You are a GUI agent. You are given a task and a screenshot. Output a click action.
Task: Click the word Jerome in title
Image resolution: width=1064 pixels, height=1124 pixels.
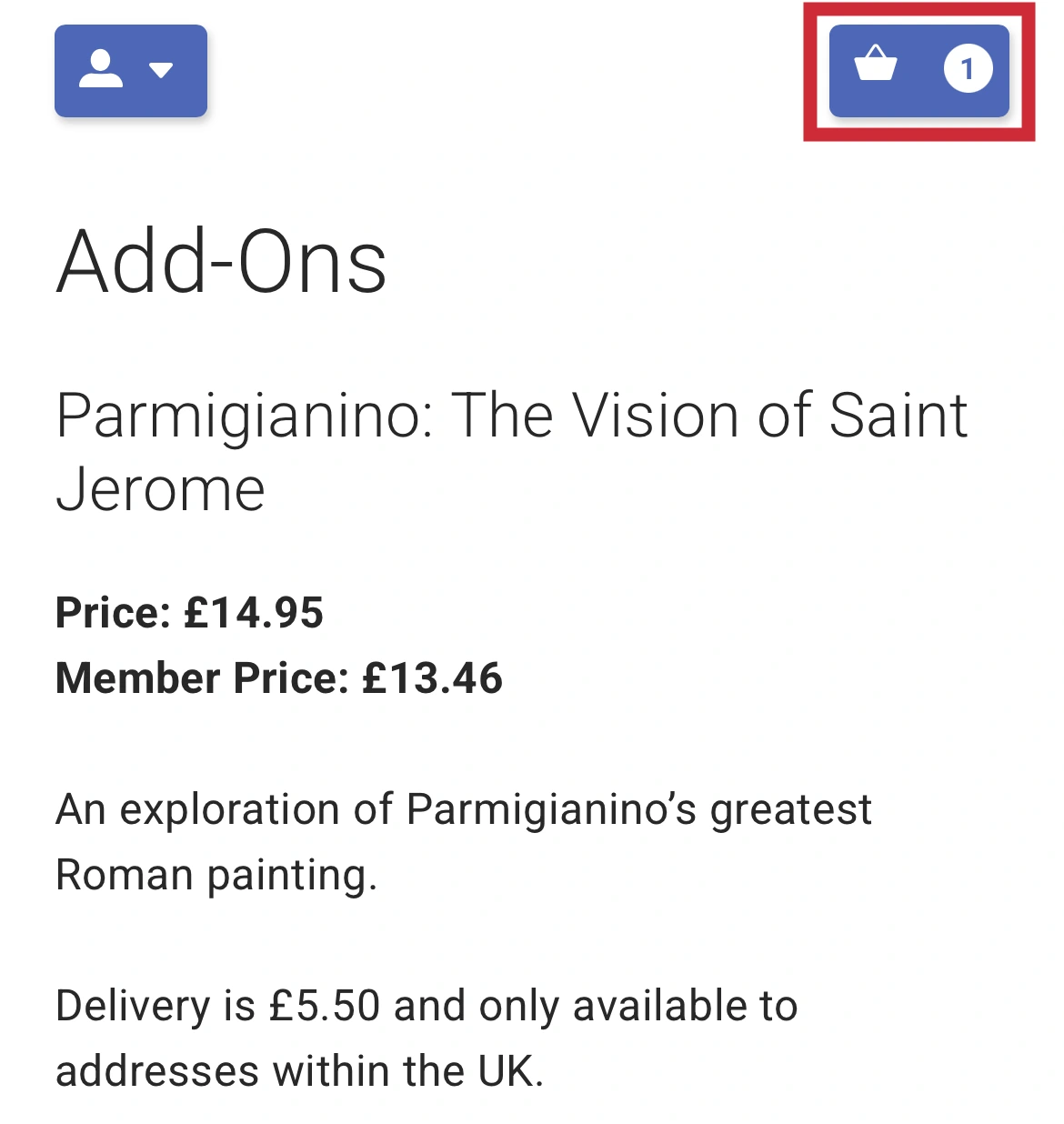click(x=161, y=490)
